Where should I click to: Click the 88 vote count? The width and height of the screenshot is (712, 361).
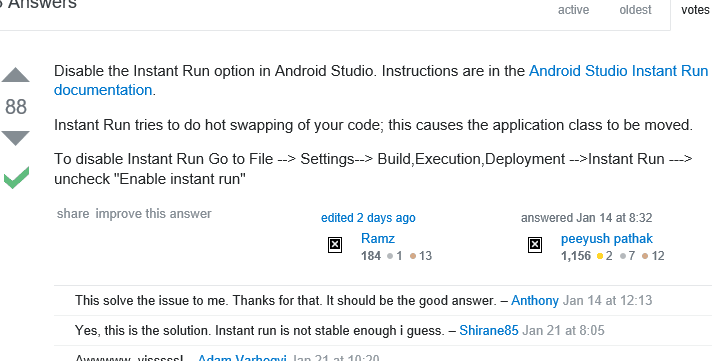coord(16,107)
